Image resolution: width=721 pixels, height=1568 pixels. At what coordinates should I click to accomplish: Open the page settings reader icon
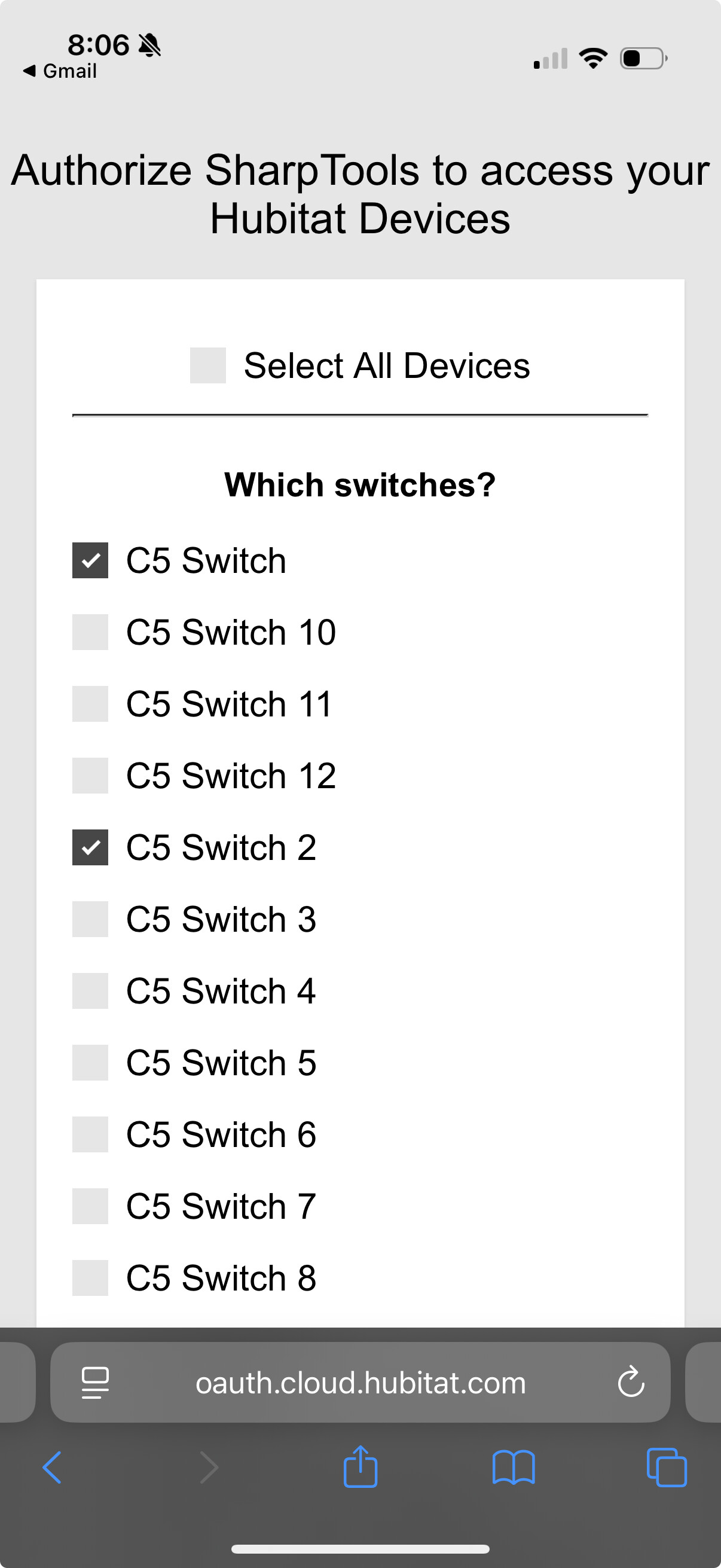(x=96, y=1383)
